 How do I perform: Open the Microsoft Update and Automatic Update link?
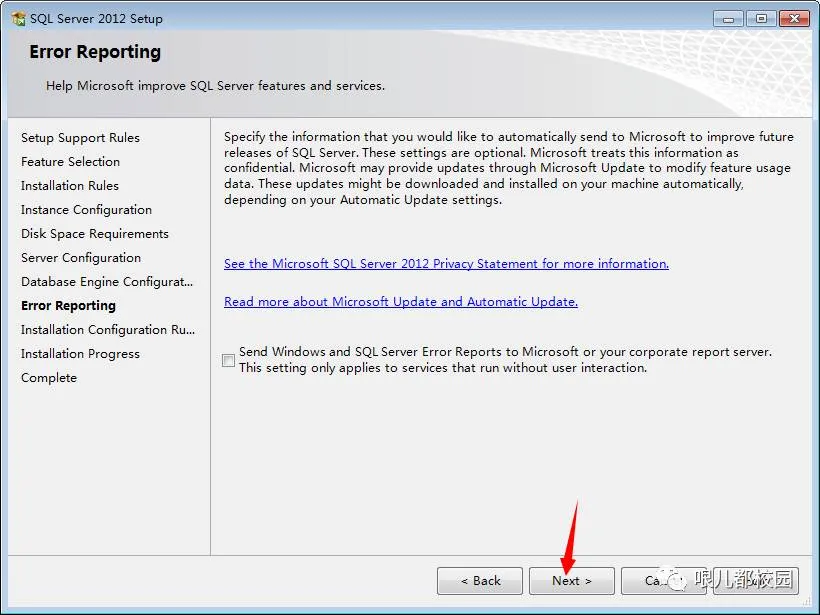[x=401, y=302]
